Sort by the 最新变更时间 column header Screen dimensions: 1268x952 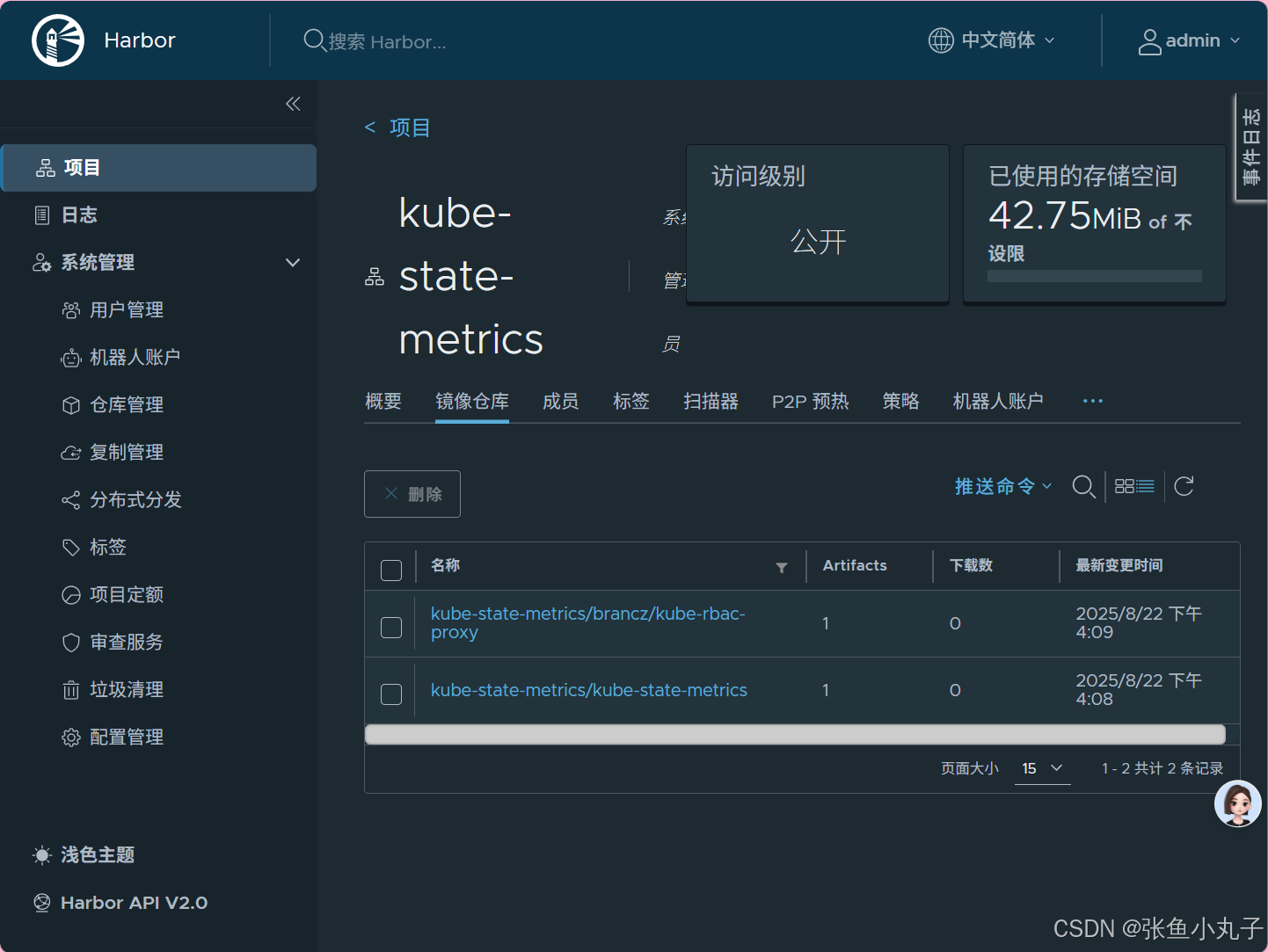tap(1119, 565)
